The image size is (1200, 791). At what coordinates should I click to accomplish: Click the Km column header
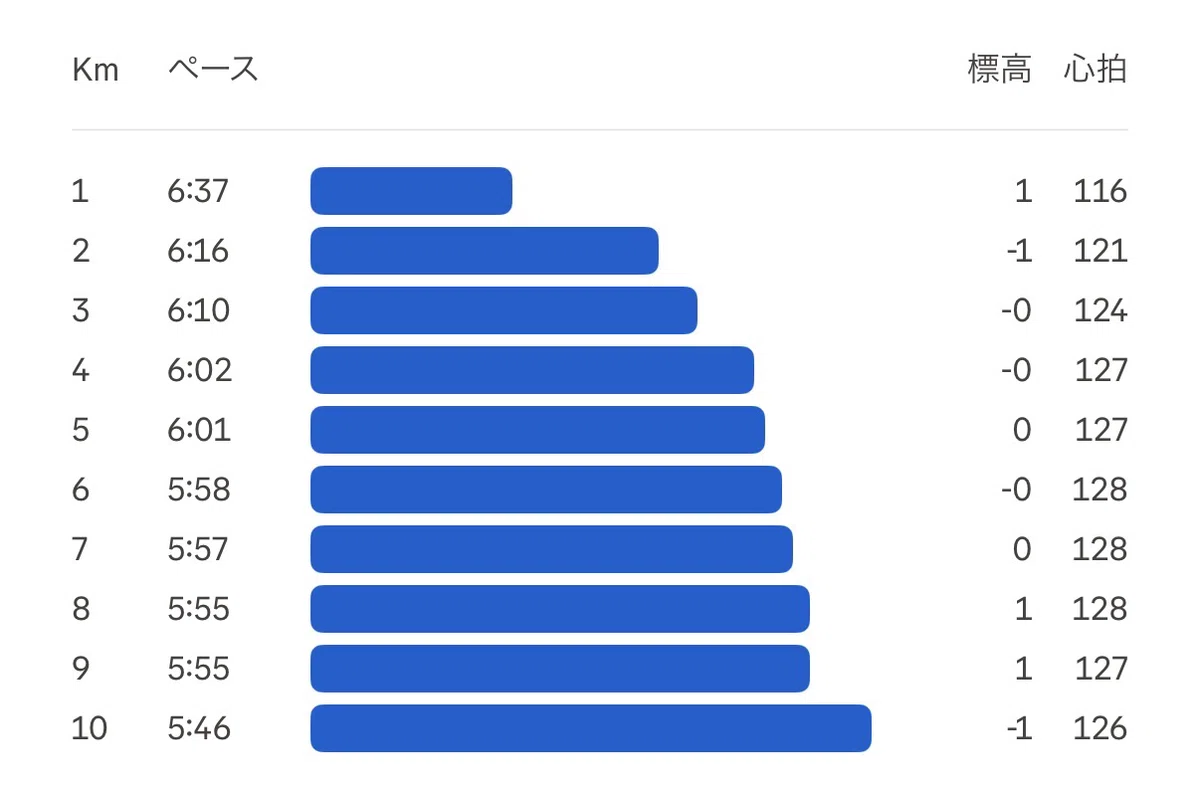pos(95,70)
